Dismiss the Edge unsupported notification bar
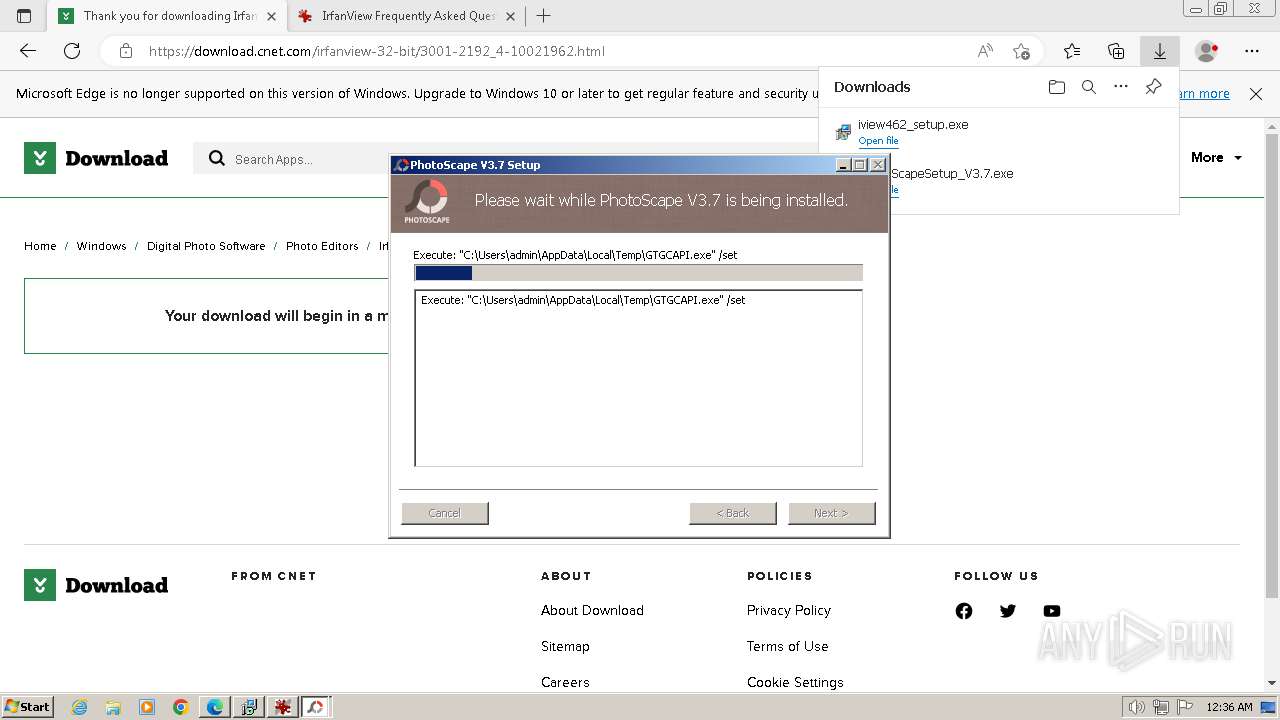 [x=1256, y=94]
